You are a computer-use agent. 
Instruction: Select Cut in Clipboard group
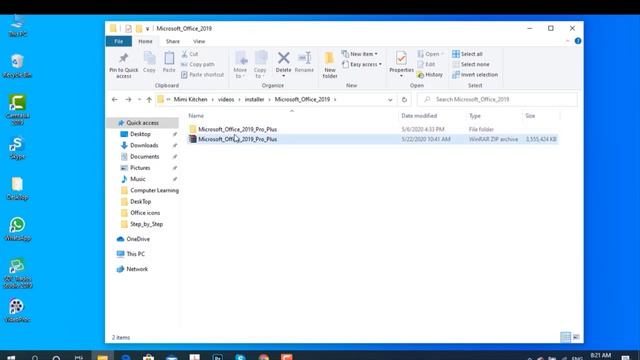coord(190,54)
